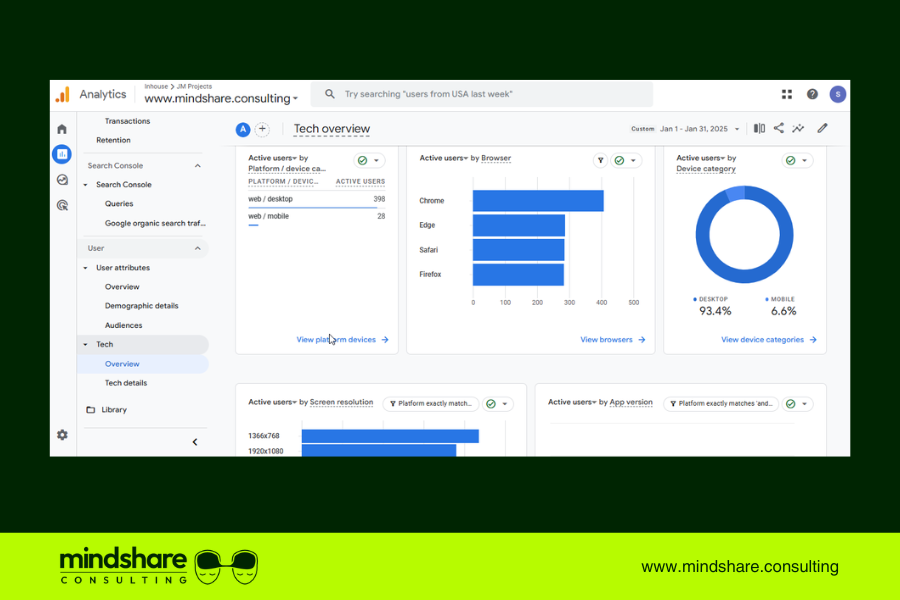Open Transactions report in sidebar
Viewport: 900px width, 600px height.
[x=127, y=121]
